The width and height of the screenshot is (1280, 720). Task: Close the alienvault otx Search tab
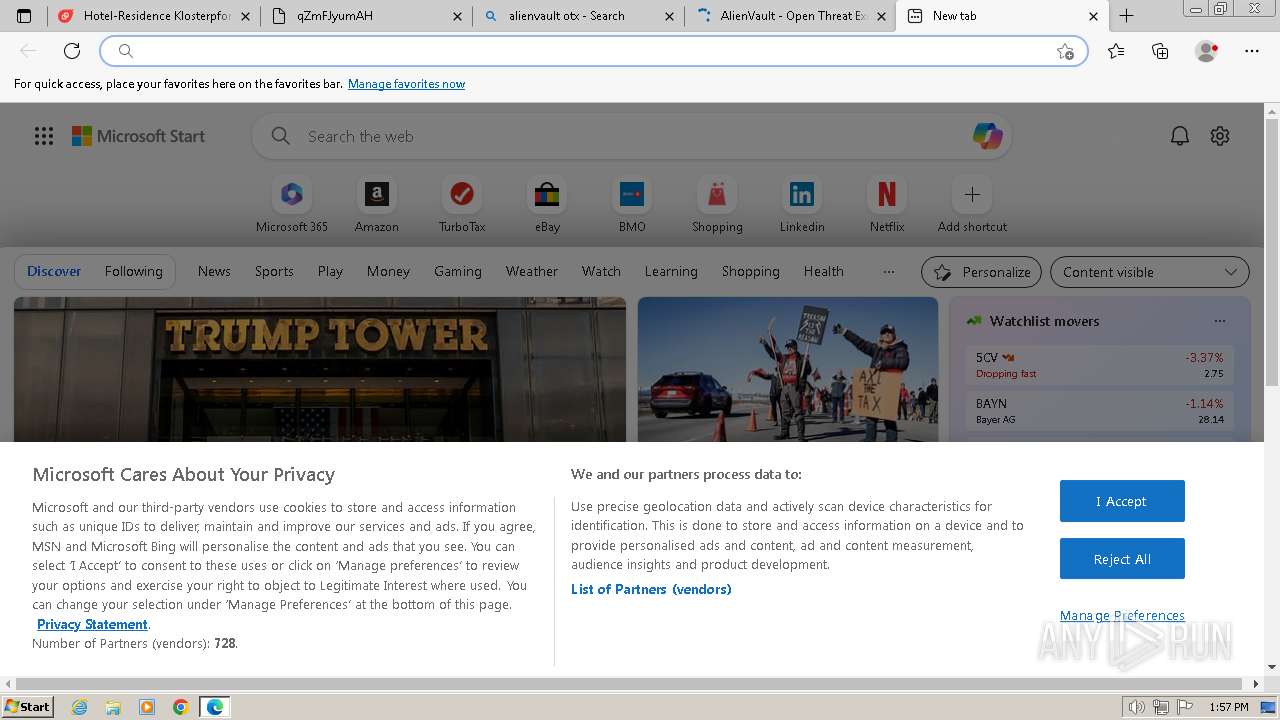coord(669,16)
